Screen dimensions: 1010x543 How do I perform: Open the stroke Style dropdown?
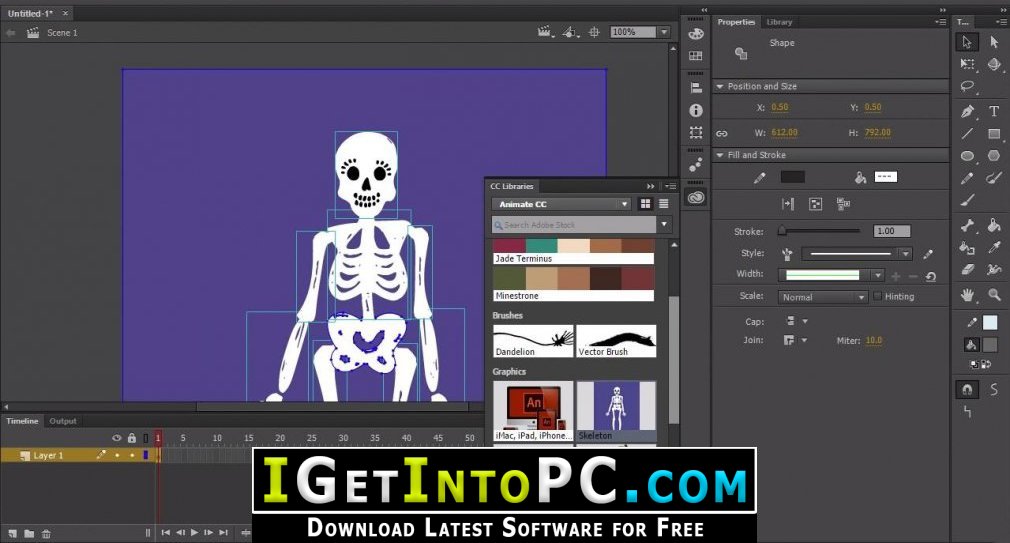(906, 253)
